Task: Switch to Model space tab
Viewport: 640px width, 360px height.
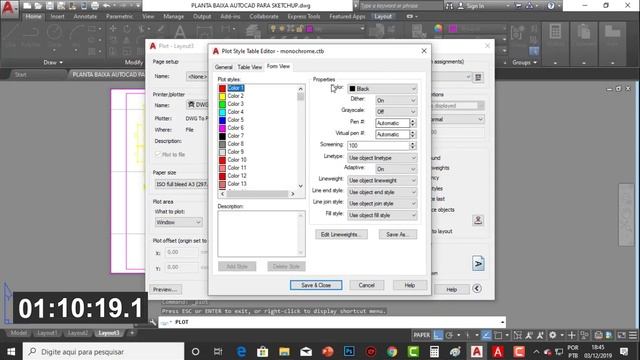Action: click(18, 333)
